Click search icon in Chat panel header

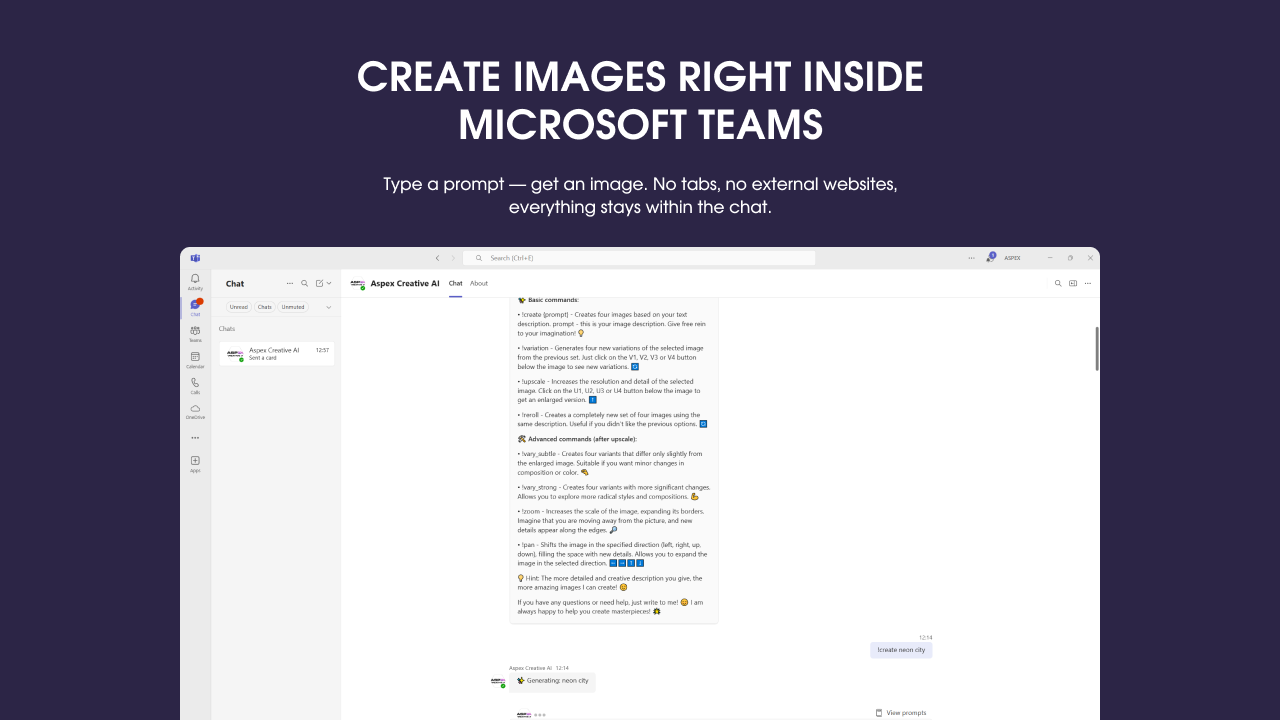click(305, 283)
